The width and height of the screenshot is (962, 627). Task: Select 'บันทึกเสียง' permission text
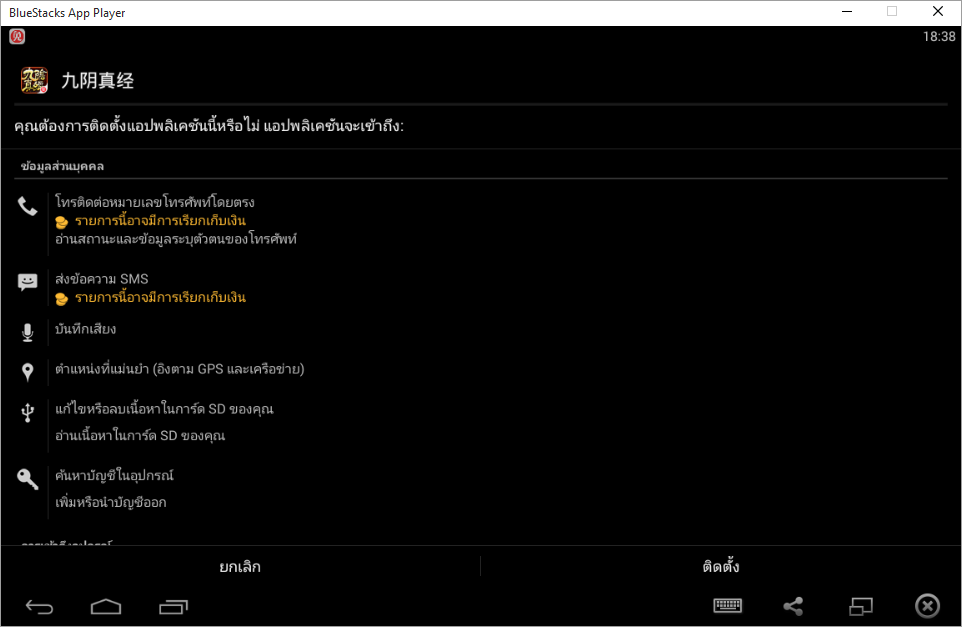point(85,329)
